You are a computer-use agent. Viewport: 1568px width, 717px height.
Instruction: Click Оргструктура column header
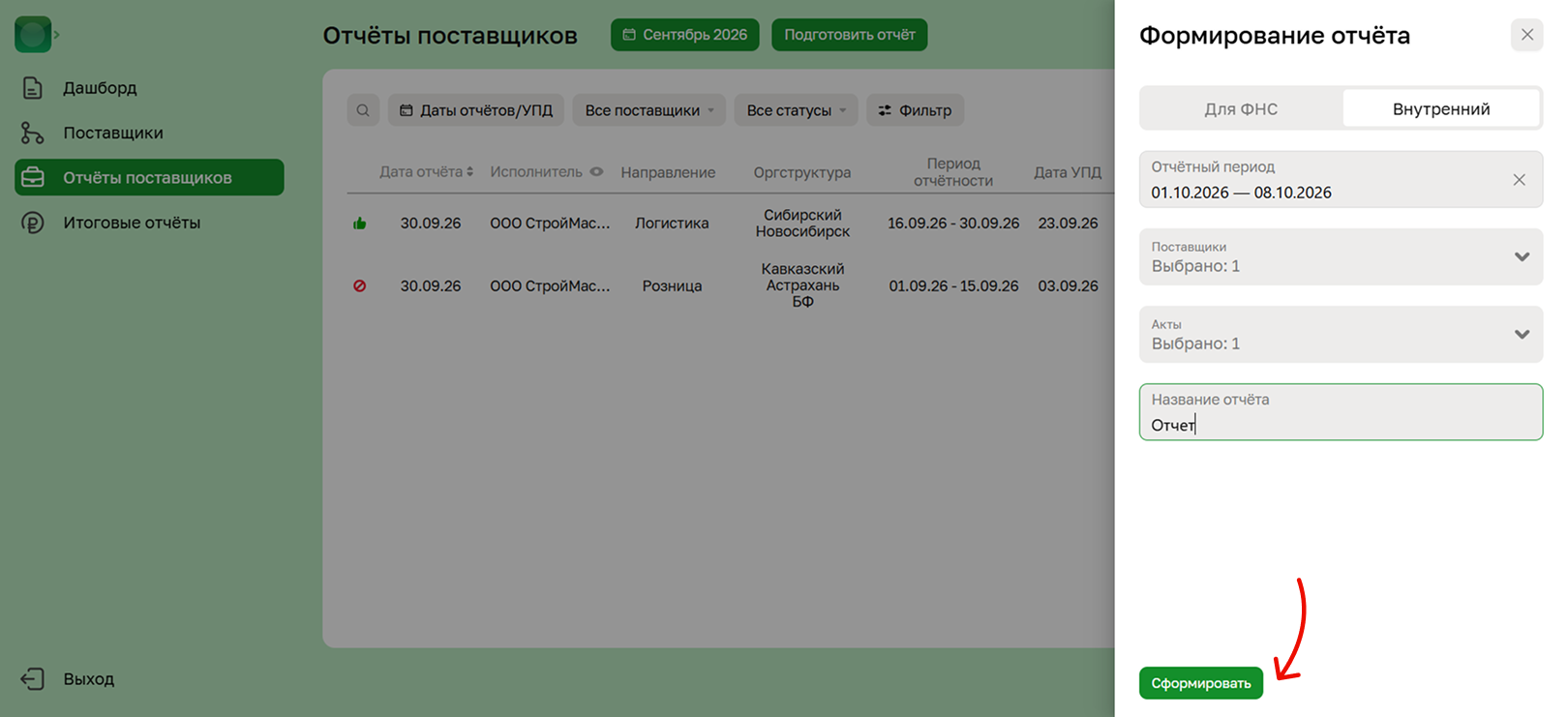tap(802, 172)
